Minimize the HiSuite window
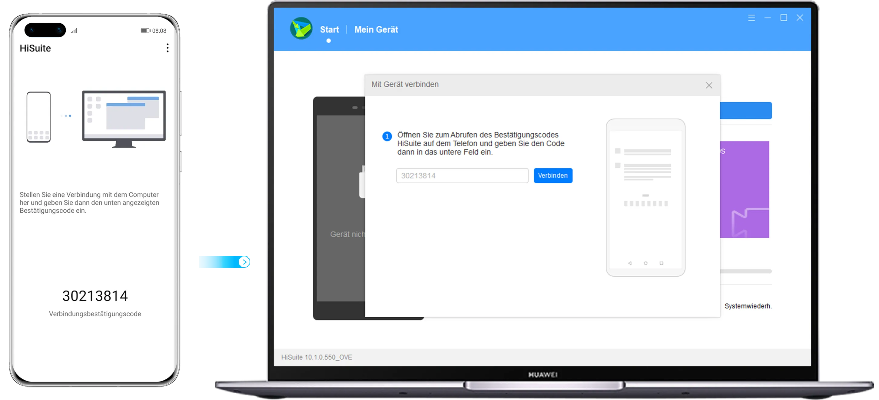The width and height of the screenshot is (879, 400). pyautogui.click(x=766, y=17)
